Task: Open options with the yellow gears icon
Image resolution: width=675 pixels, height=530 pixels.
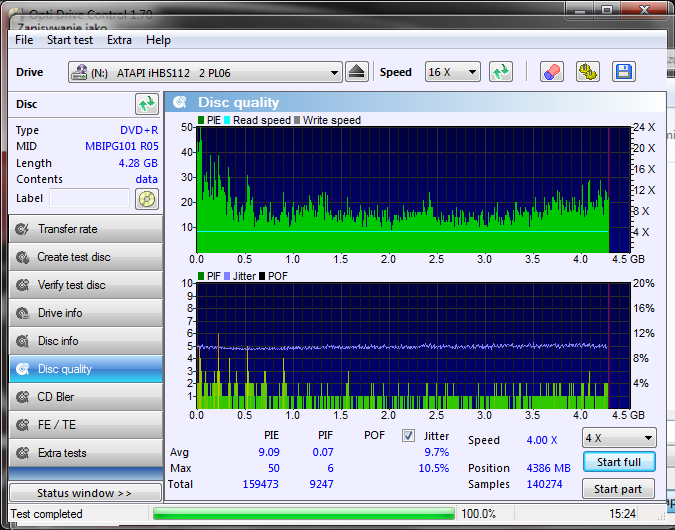Action: [x=587, y=72]
